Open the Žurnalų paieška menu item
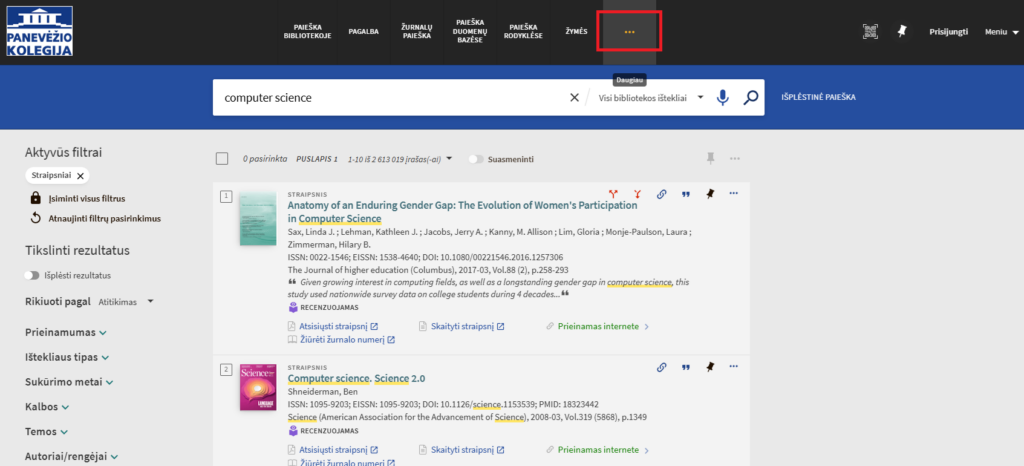Screen dimensions: 1024x466 click(416, 32)
